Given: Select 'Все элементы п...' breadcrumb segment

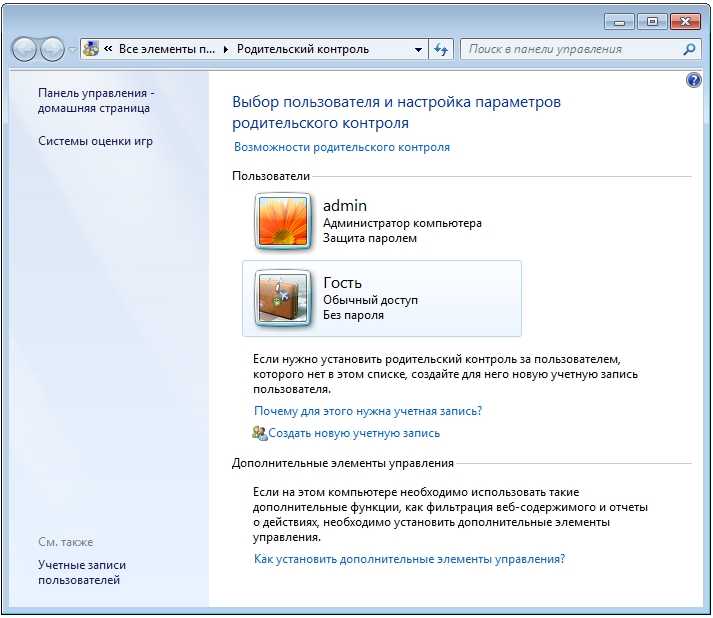Looking at the screenshot, I should pos(167,49).
